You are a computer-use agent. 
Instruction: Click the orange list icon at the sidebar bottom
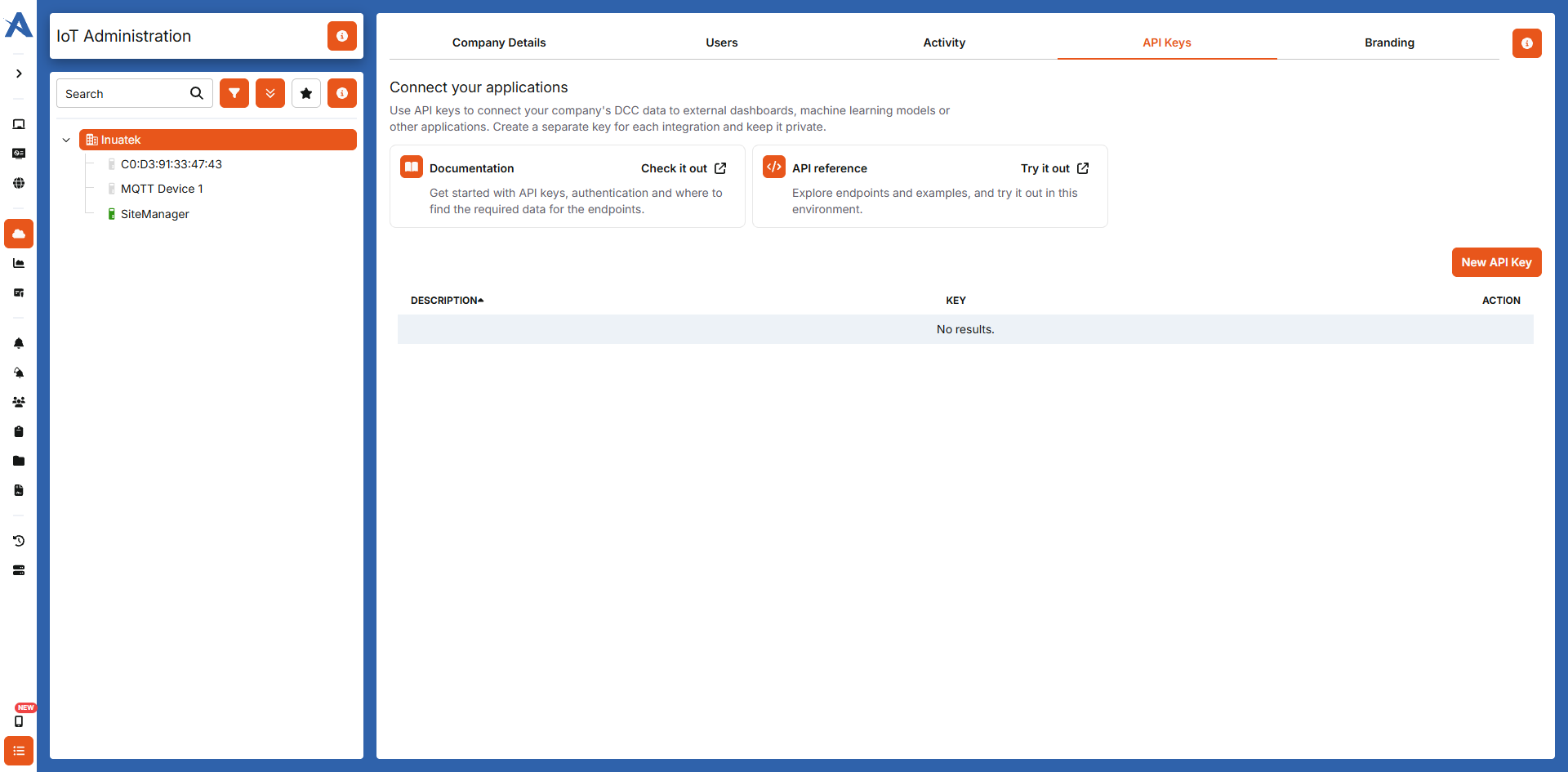tap(19, 751)
